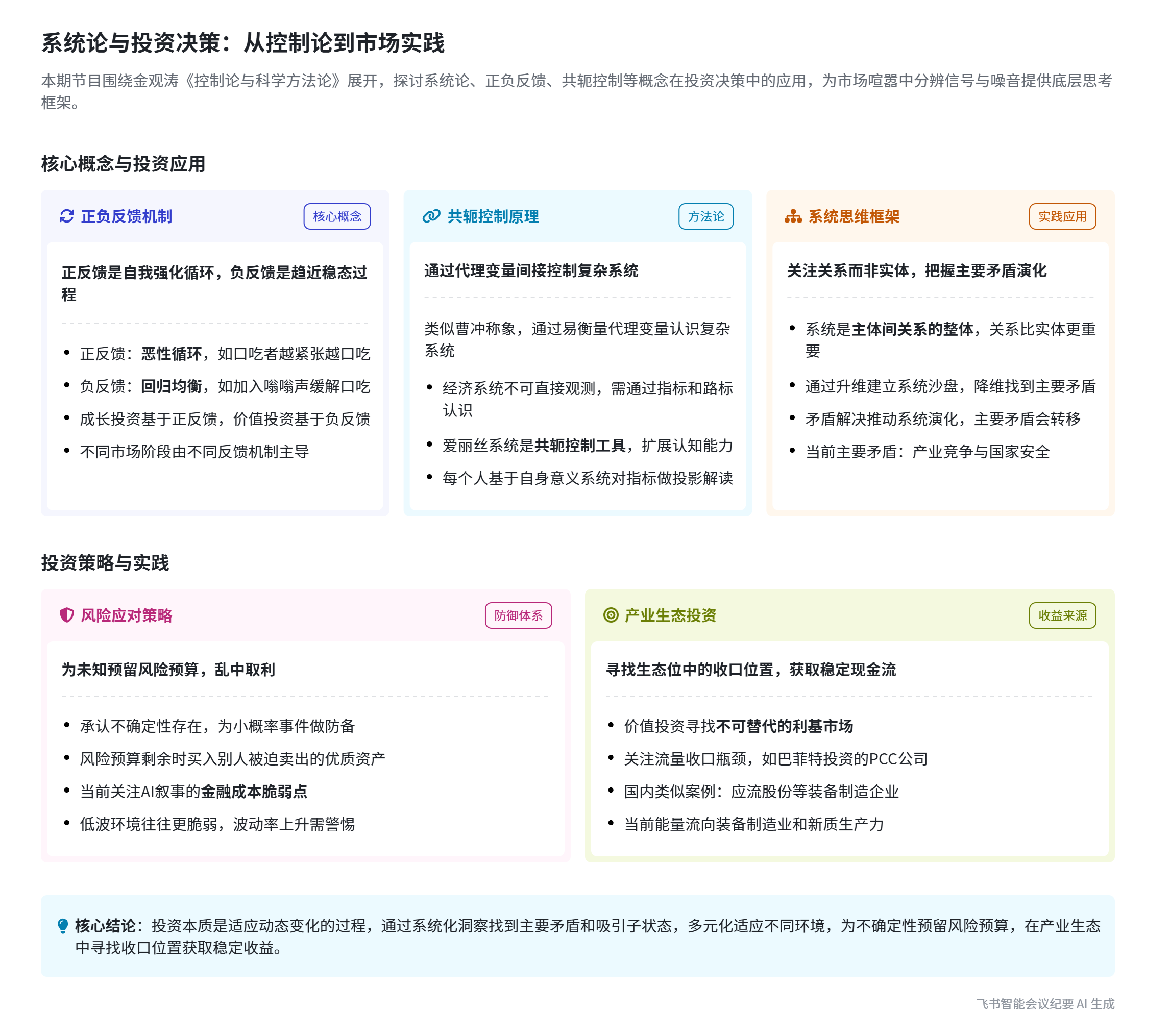Click the 投资策略与实践 section heading
This screenshot has width=1170, height=1036.
pos(105,562)
